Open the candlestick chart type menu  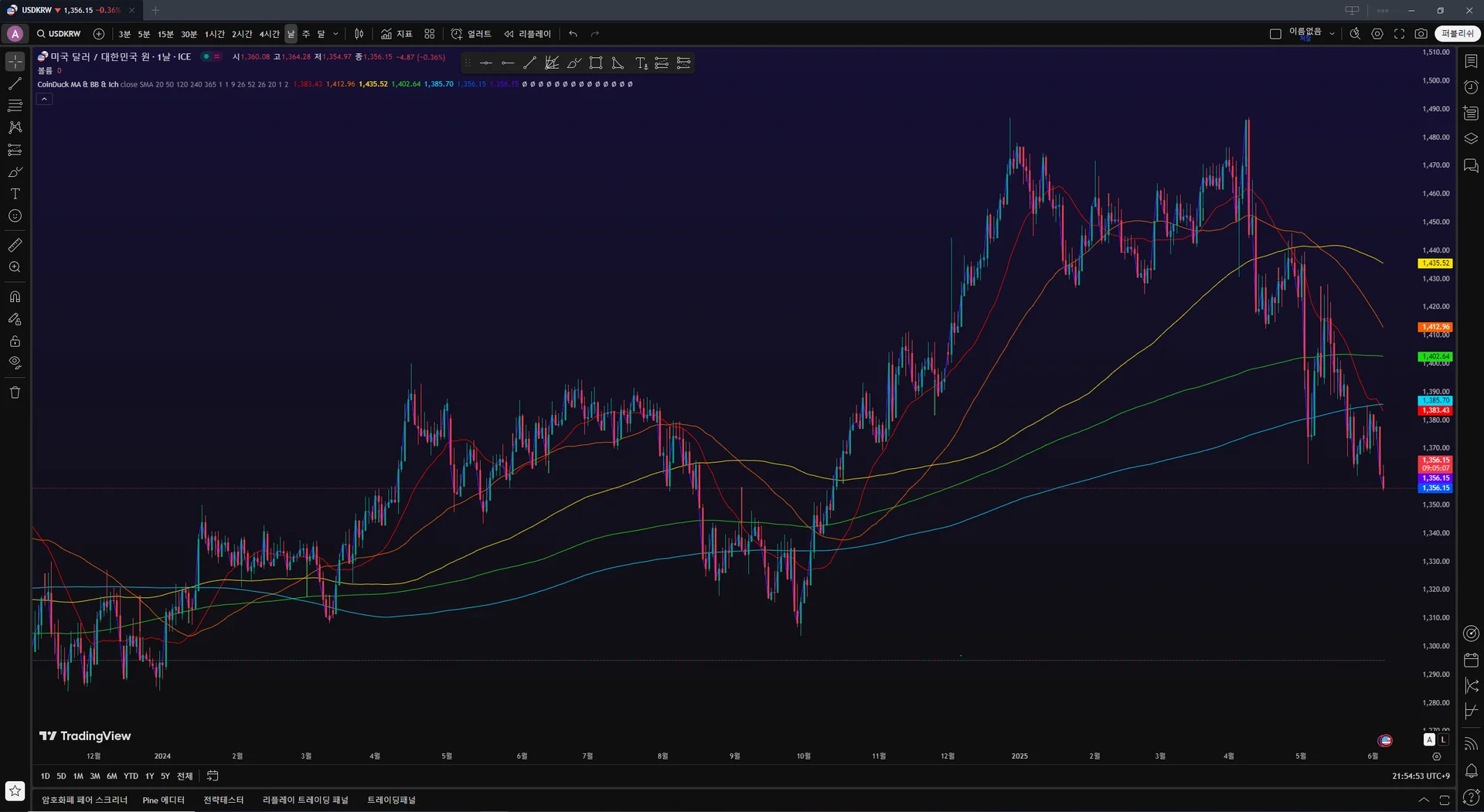(x=359, y=34)
